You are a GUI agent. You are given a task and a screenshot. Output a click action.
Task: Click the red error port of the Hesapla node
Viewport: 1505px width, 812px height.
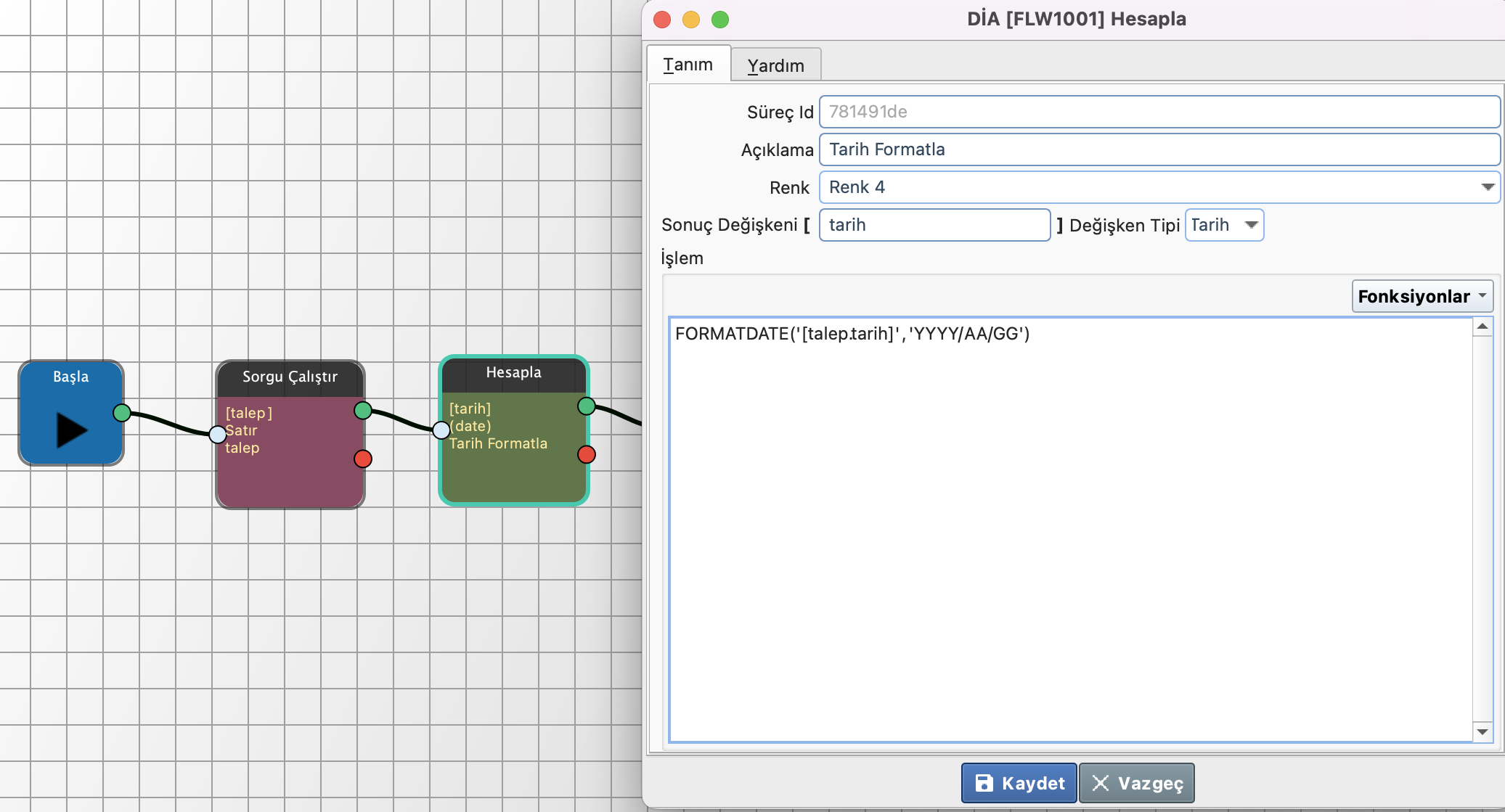tap(587, 454)
